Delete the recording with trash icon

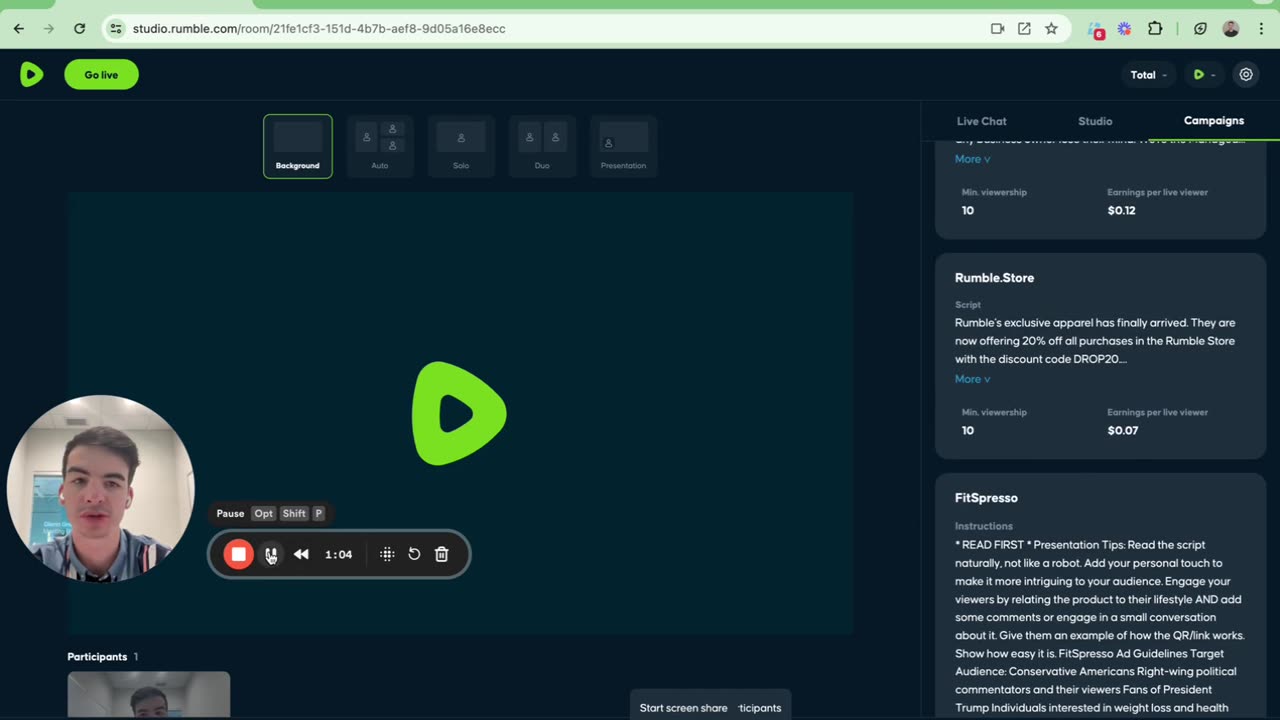442,554
